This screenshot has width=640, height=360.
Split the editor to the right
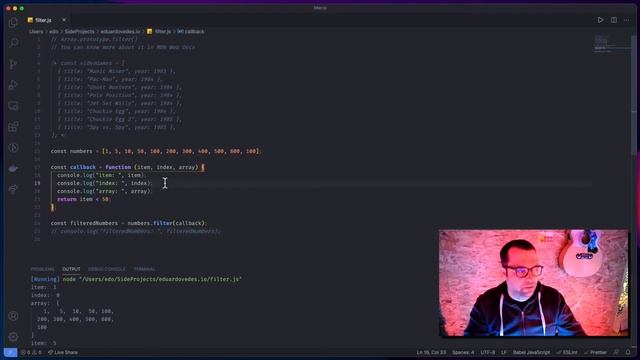click(x=613, y=20)
